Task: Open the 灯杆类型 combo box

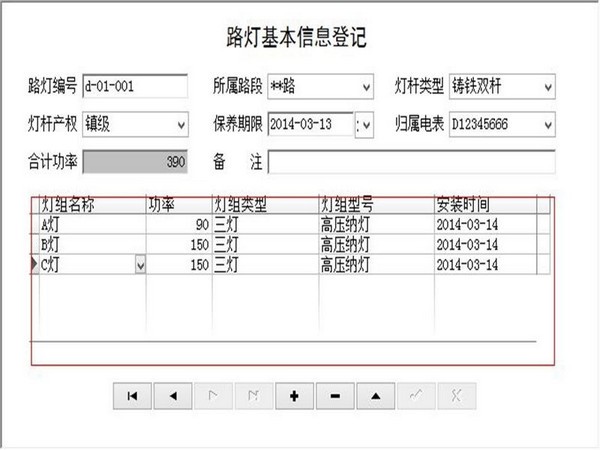Action: 547,87
